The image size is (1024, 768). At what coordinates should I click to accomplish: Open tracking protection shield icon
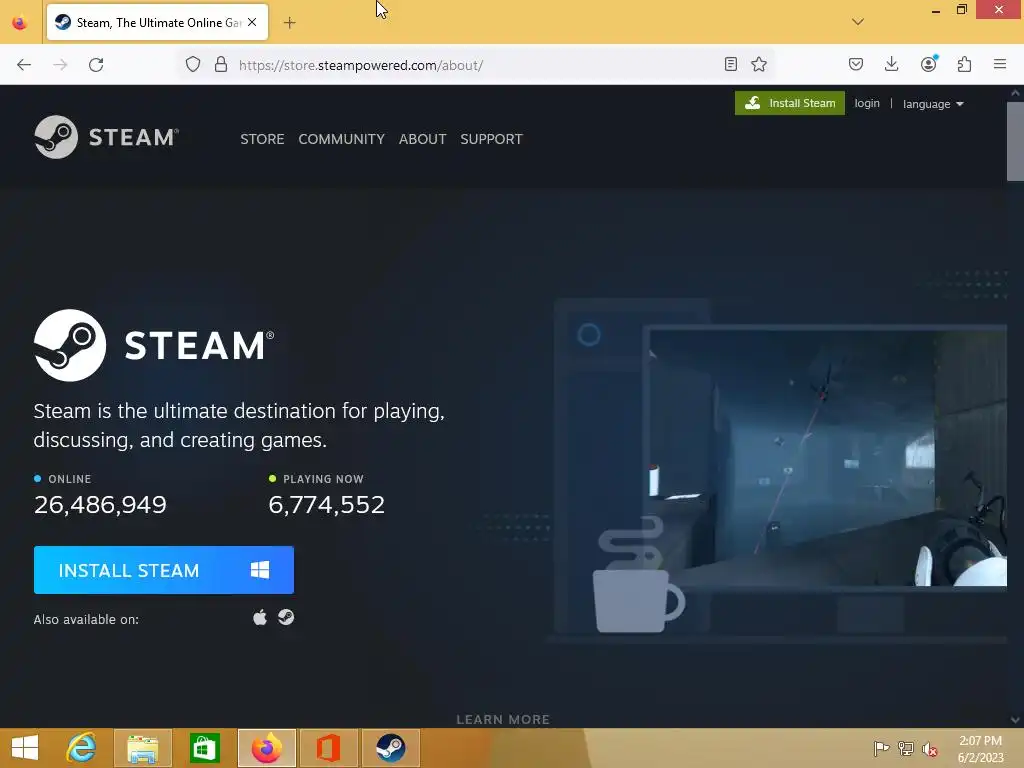point(193,65)
